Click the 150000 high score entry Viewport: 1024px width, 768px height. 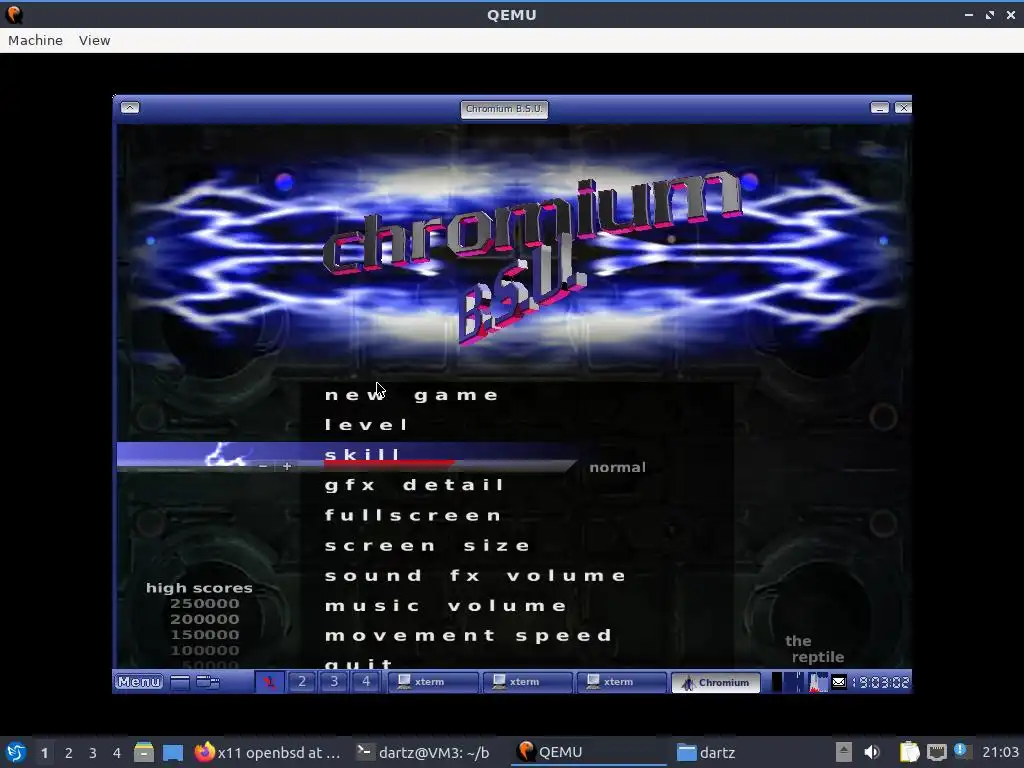(x=204, y=635)
